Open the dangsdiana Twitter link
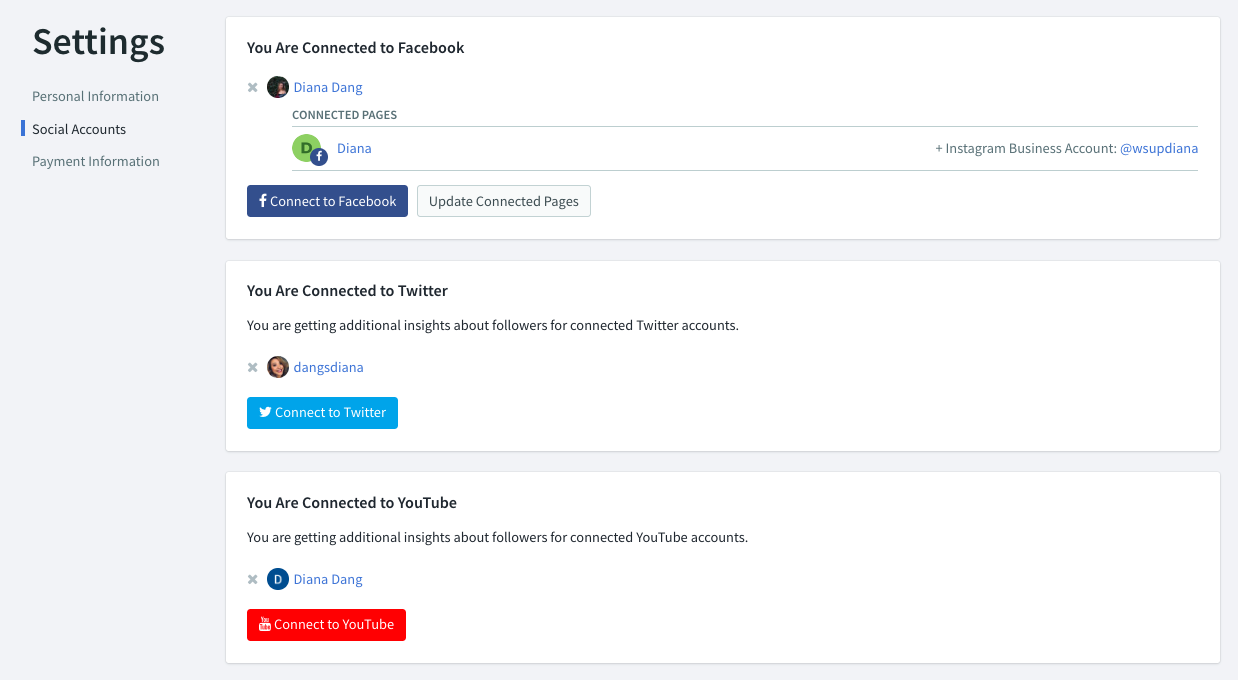This screenshot has width=1238, height=680. [x=329, y=367]
